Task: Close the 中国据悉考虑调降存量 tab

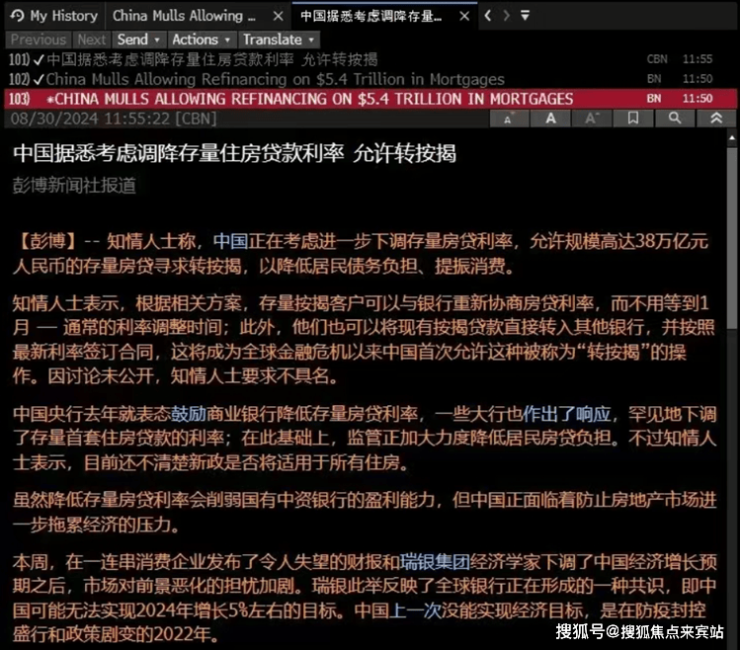Action: [x=464, y=16]
